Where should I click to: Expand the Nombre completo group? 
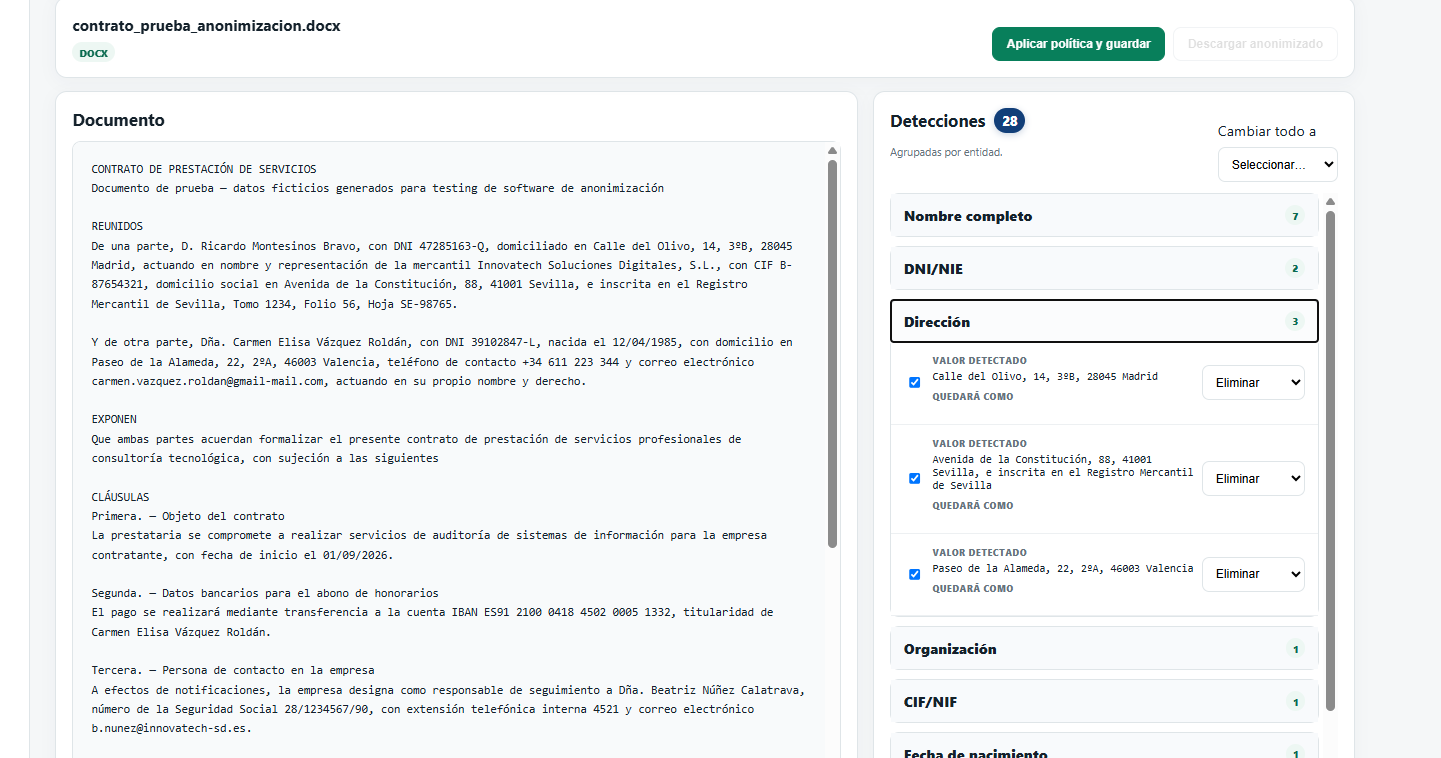point(1104,216)
